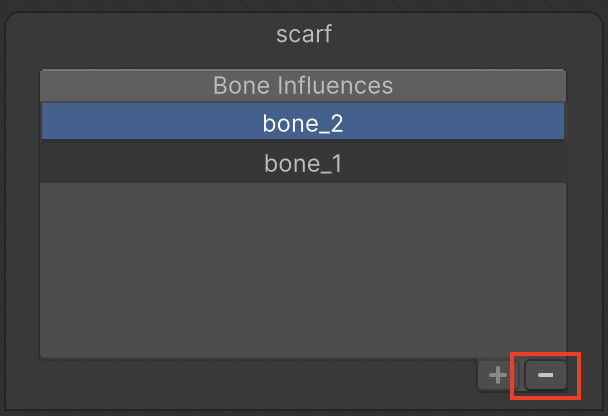Click the scarf title label
The height and width of the screenshot is (416, 608).
(303, 34)
